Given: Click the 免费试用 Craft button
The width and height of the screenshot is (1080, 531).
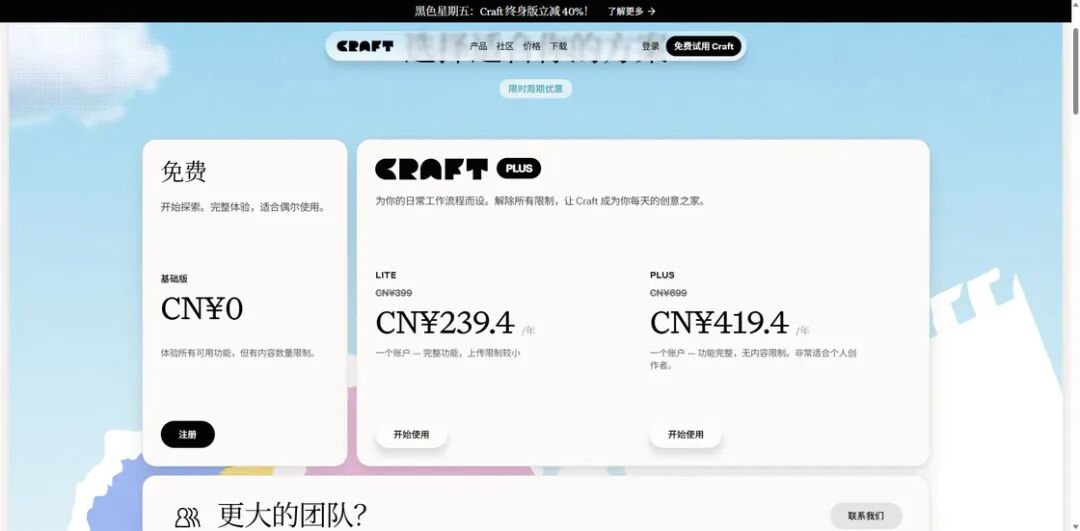Looking at the screenshot, I should pyautogui.click(x=703, y=46).
